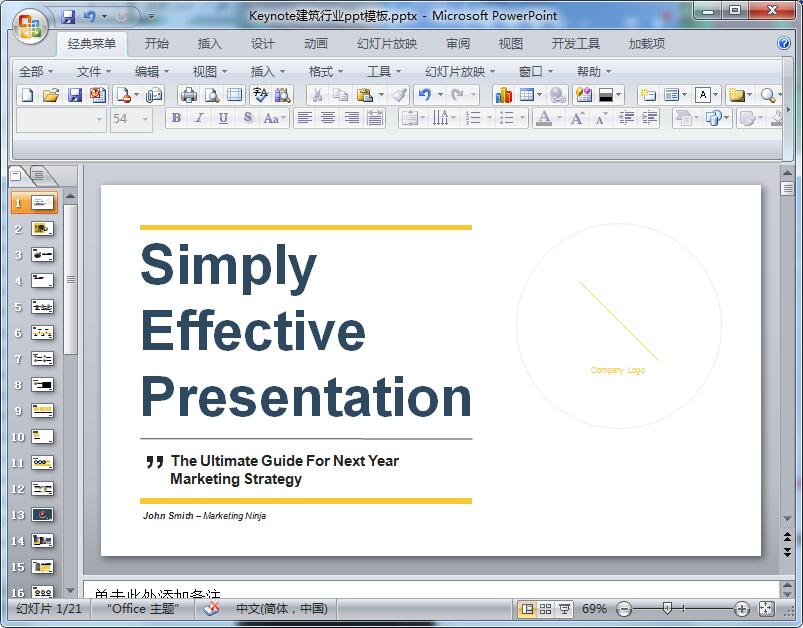Screen dimensions: 803x628
Task: Click the cut scissors icon
Action: click(x=318, y=95)
